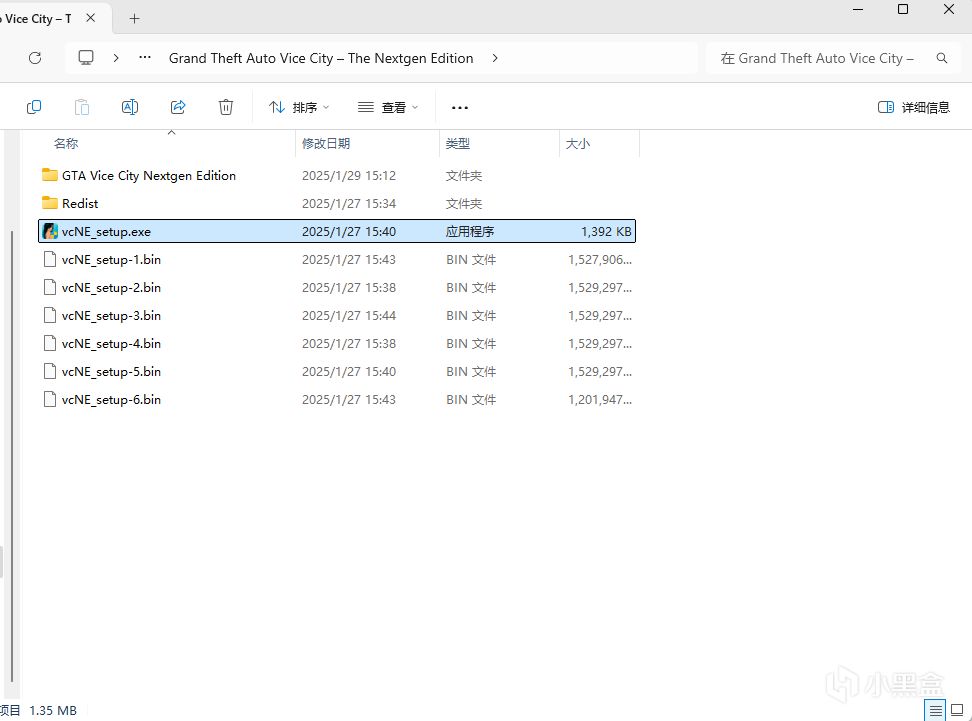Click the paste clipboard icon
Viewport: 972px width, 721px height.
point(82,107)
